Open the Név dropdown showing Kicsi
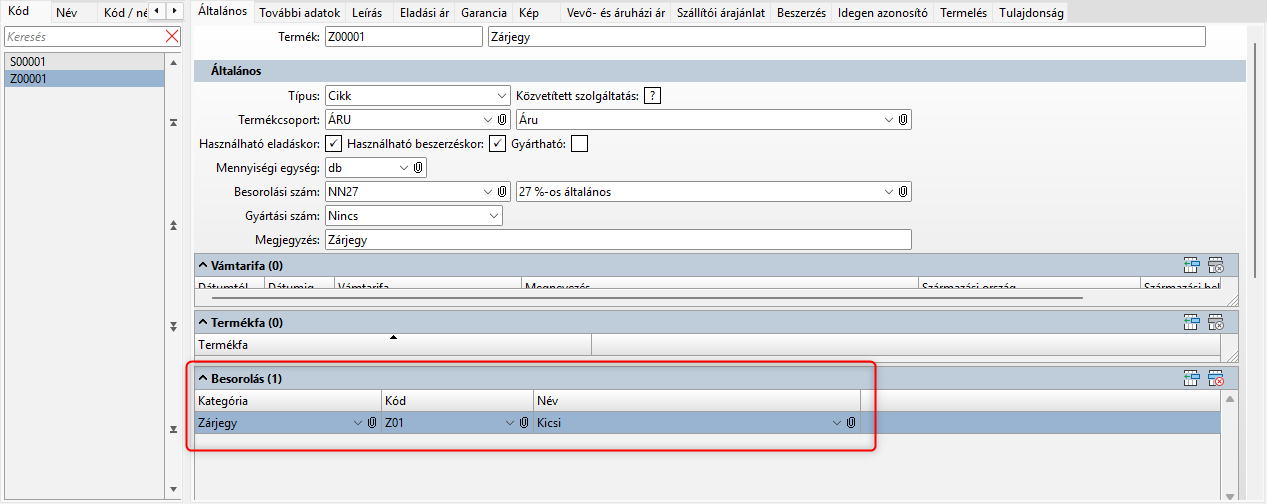This screenshot has height=504, width=1267. point(837,423)
